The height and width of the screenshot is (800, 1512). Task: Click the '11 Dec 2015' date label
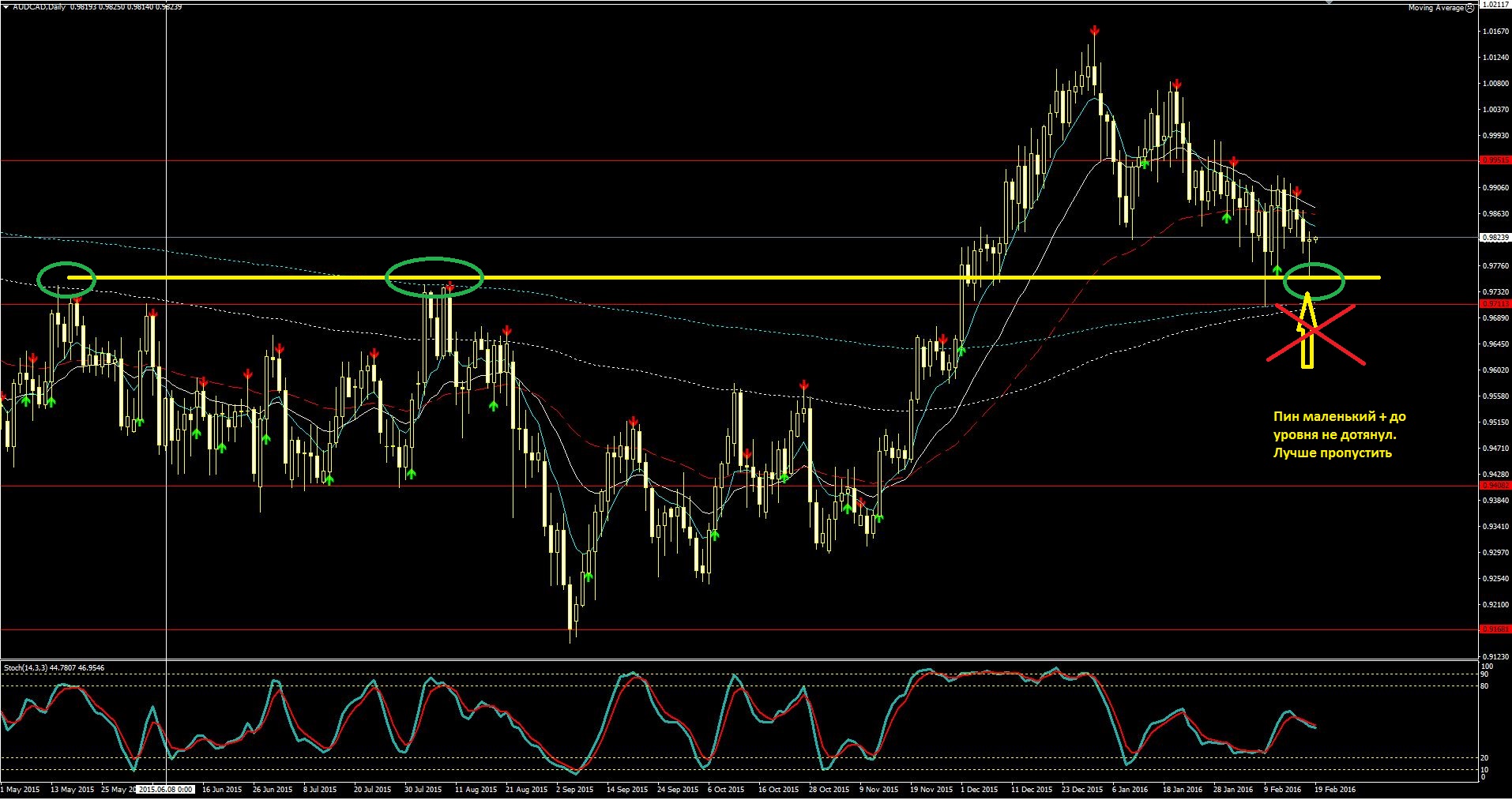coord(1032,789)
